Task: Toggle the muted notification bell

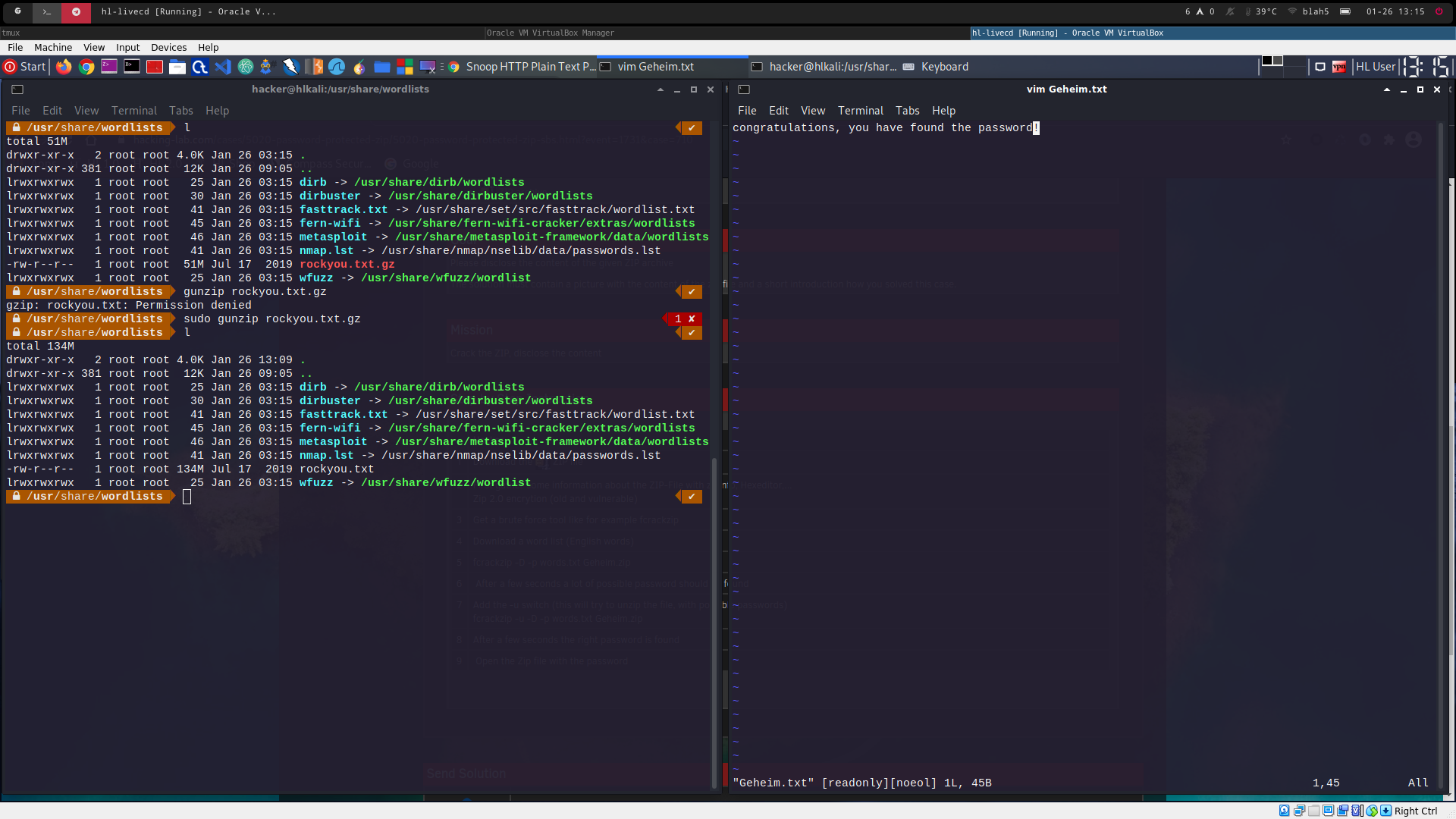Action: point(1230,11)
